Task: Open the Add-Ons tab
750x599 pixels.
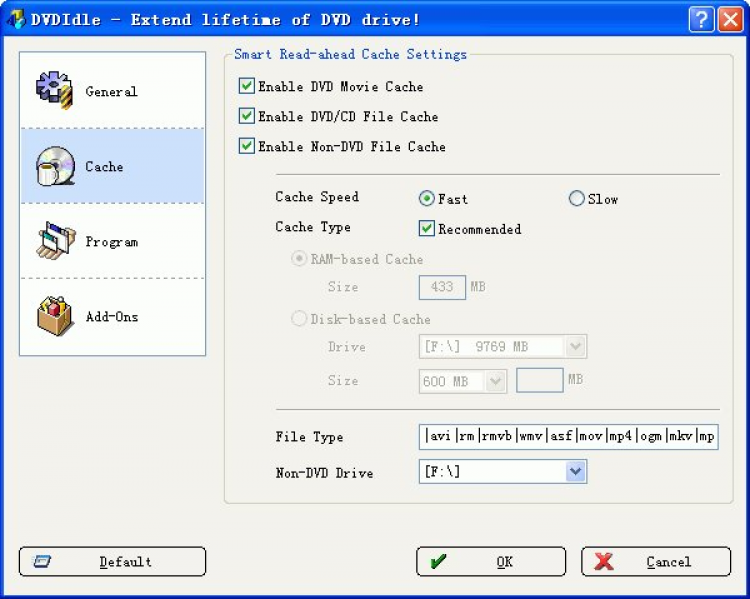Action: [112, 316]
